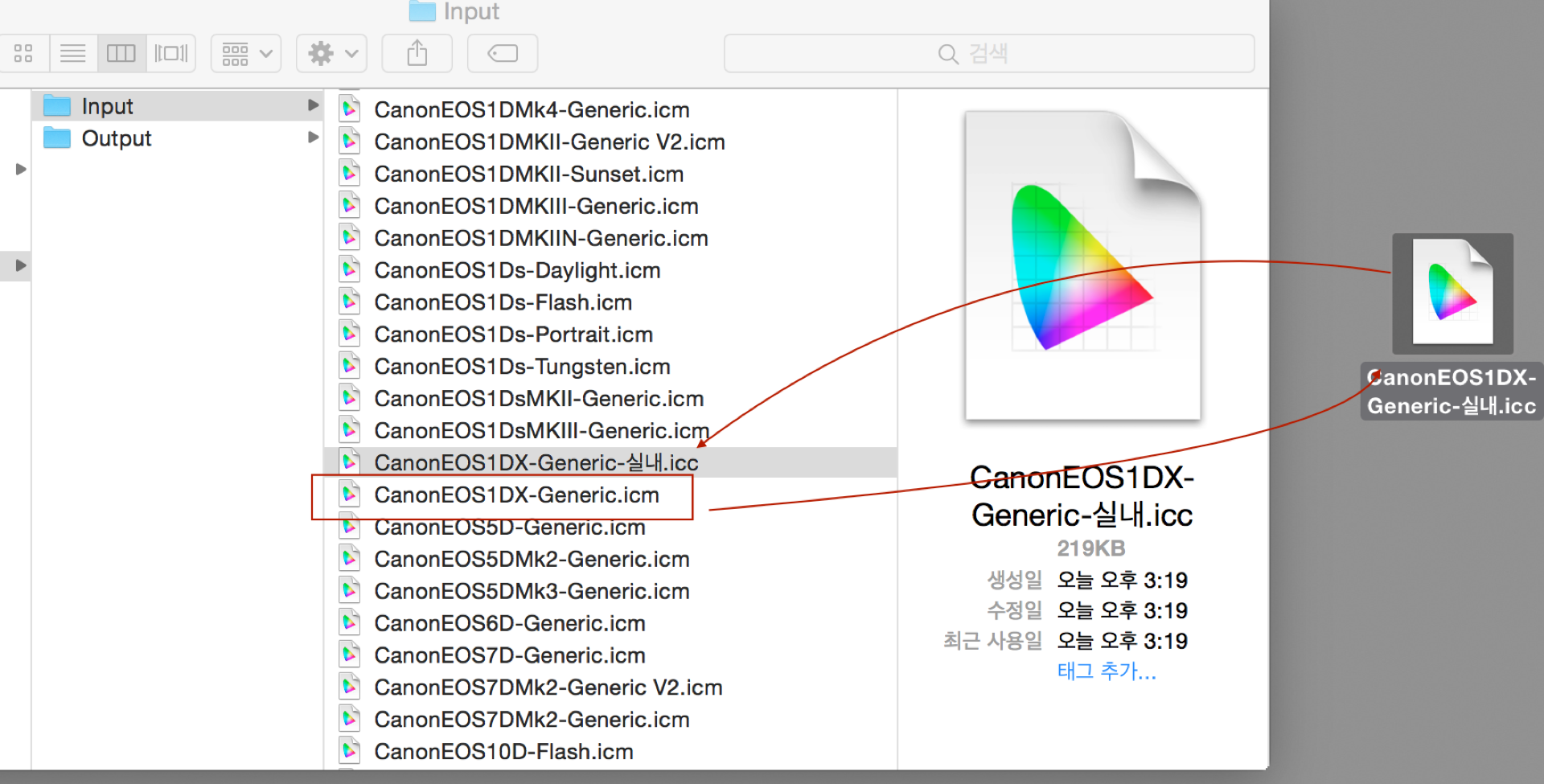Screen dimensions: 1544x784
Task: Open the item arrangement dropdown
Action: tap(246, 54)
